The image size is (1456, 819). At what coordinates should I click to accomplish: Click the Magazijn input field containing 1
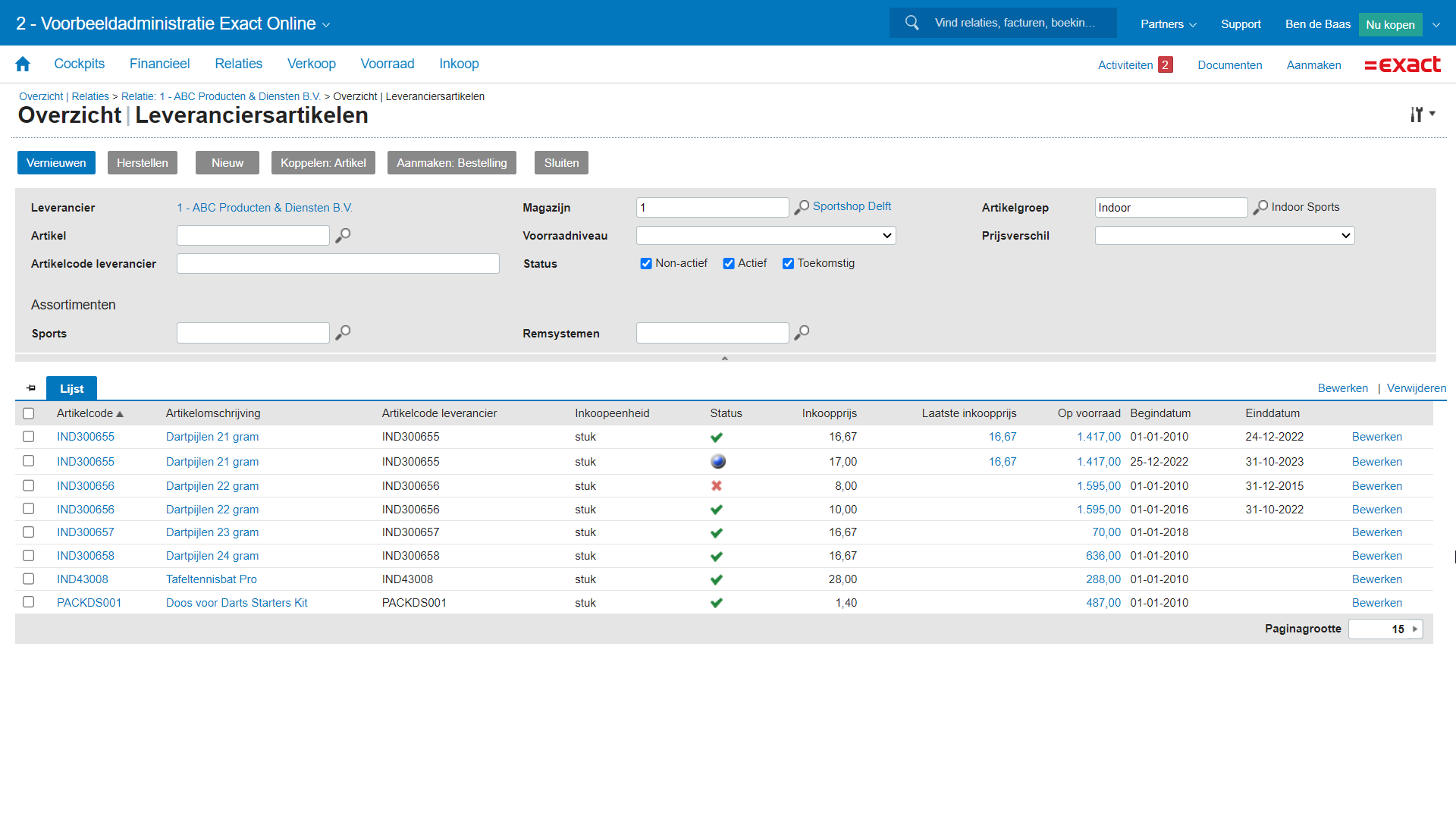tap(713, 208)
